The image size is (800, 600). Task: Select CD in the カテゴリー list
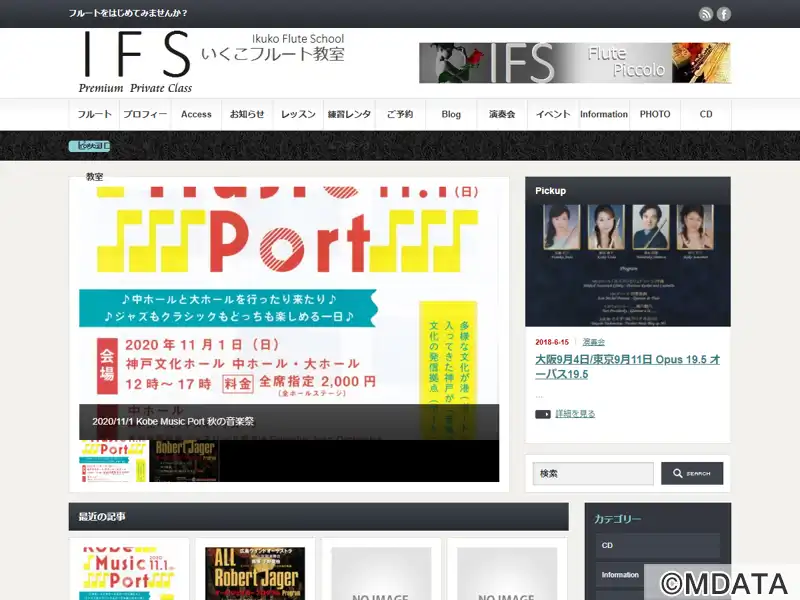pos(658,546)
